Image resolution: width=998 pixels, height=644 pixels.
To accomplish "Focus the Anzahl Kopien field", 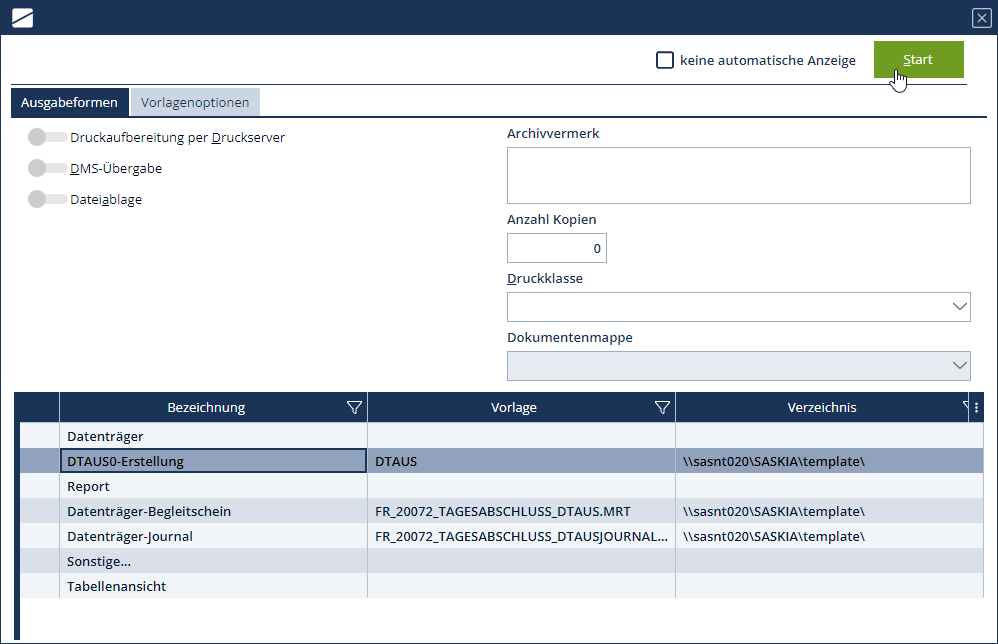I will [556, 248].
